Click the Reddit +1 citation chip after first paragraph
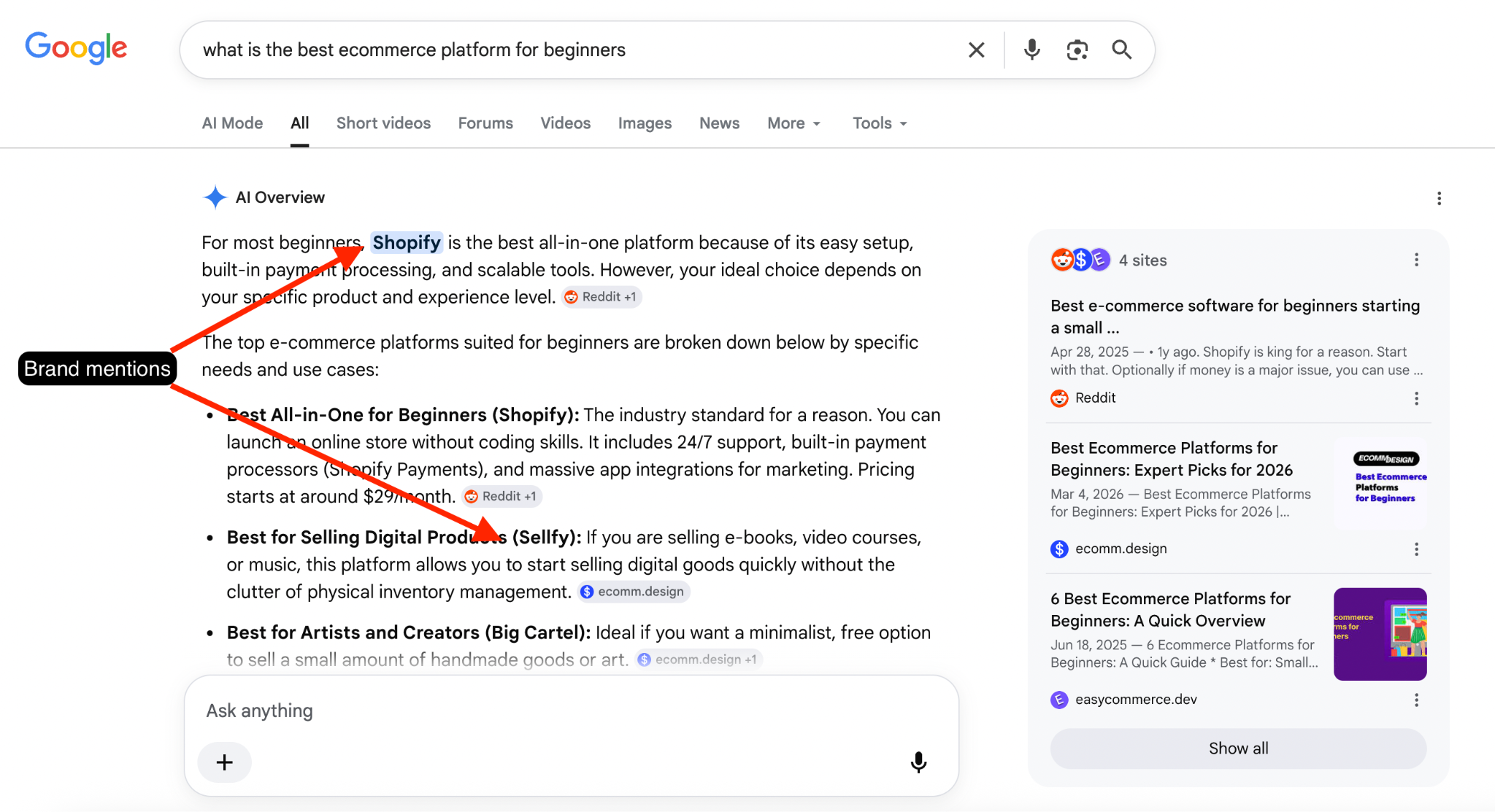 pos(602,297)
